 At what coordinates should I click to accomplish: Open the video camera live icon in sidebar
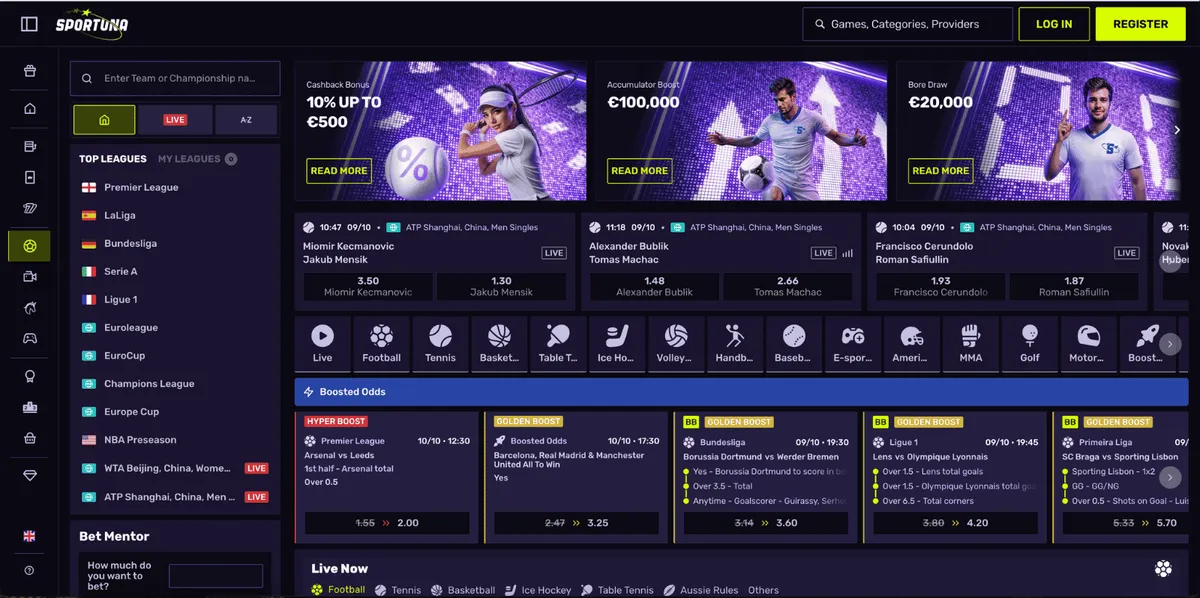click(30, 276)
